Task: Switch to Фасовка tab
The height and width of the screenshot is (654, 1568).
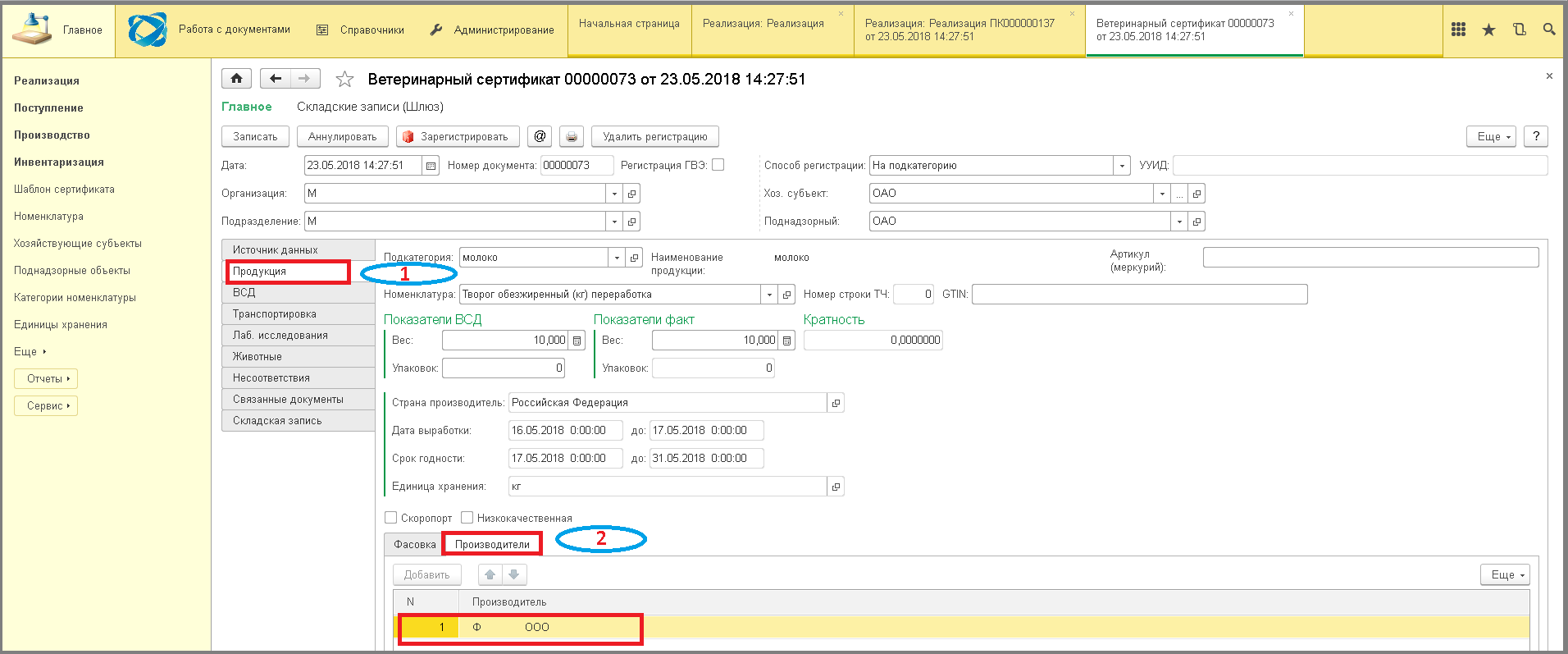Action: [x=414, y=544]
